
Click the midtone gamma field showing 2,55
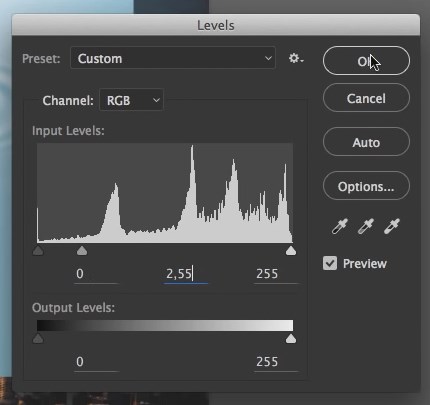(186, 274)
